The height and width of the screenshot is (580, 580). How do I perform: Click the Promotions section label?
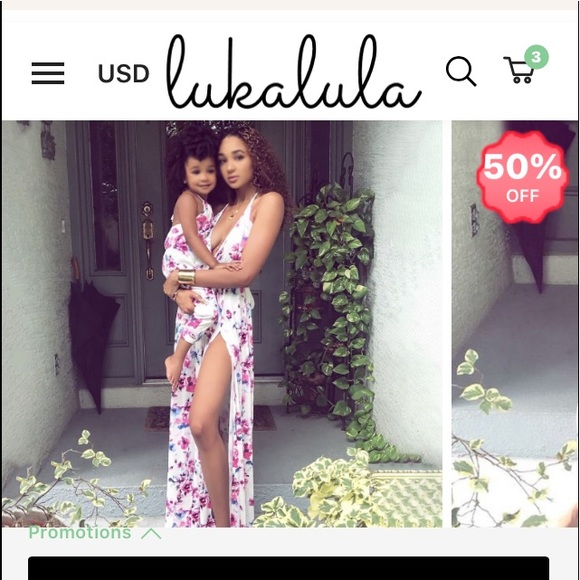click(80, 533)
